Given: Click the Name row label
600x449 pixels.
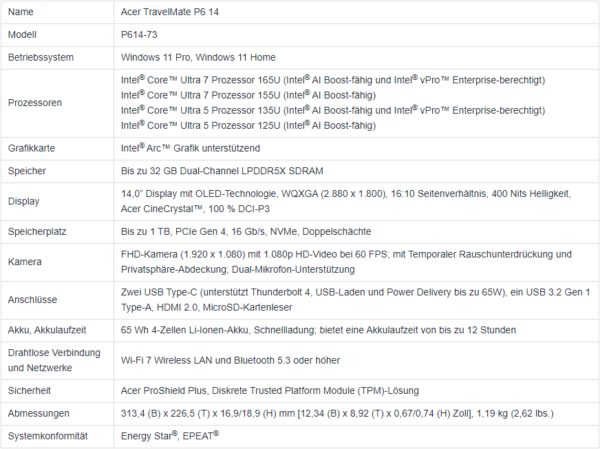Looking at the screenshot, I should coord(21,12).
